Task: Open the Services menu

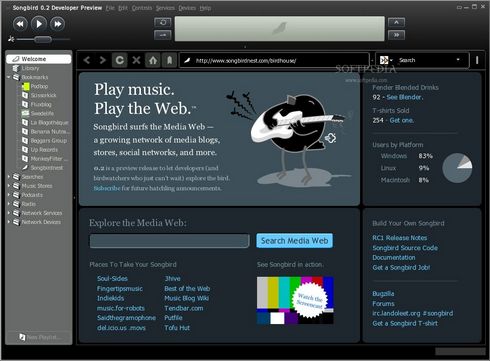Action: coord(165,8)
